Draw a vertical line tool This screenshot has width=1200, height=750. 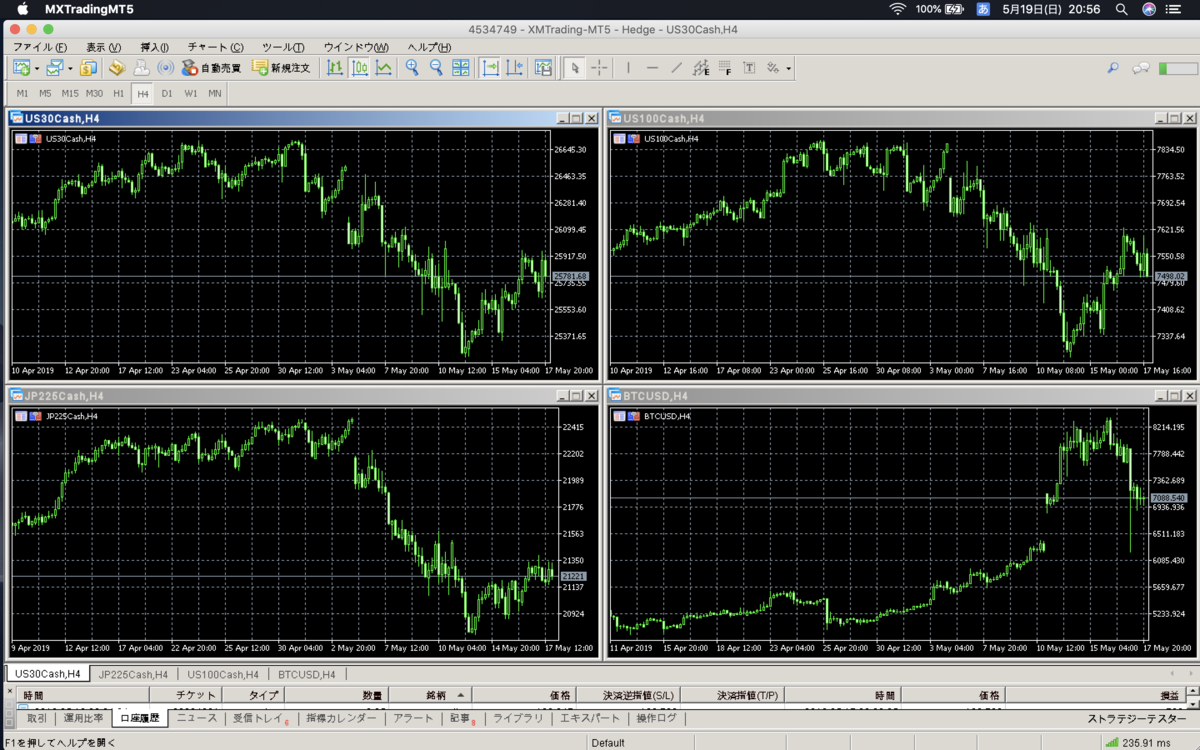coord(628,68)
